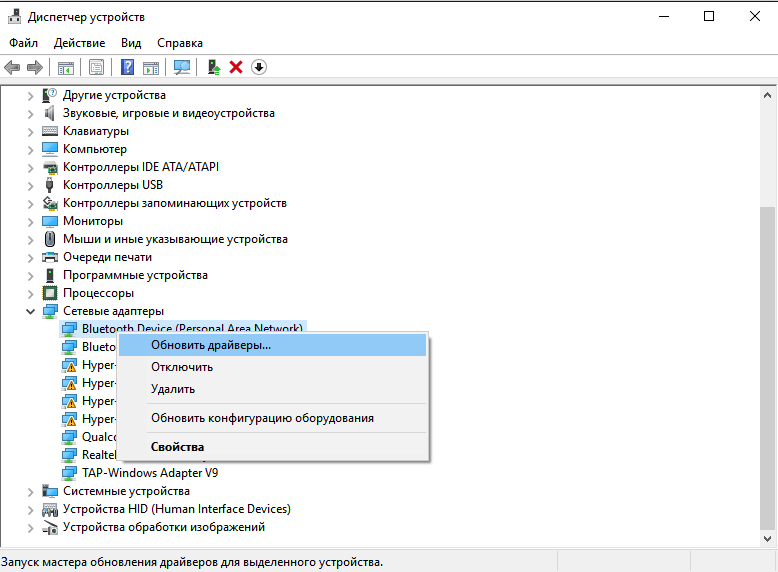This screenshot has width=778, height=572.
Task: Select Контроллеры IDE ATA/ATAPI item
Action: (141, 167)
